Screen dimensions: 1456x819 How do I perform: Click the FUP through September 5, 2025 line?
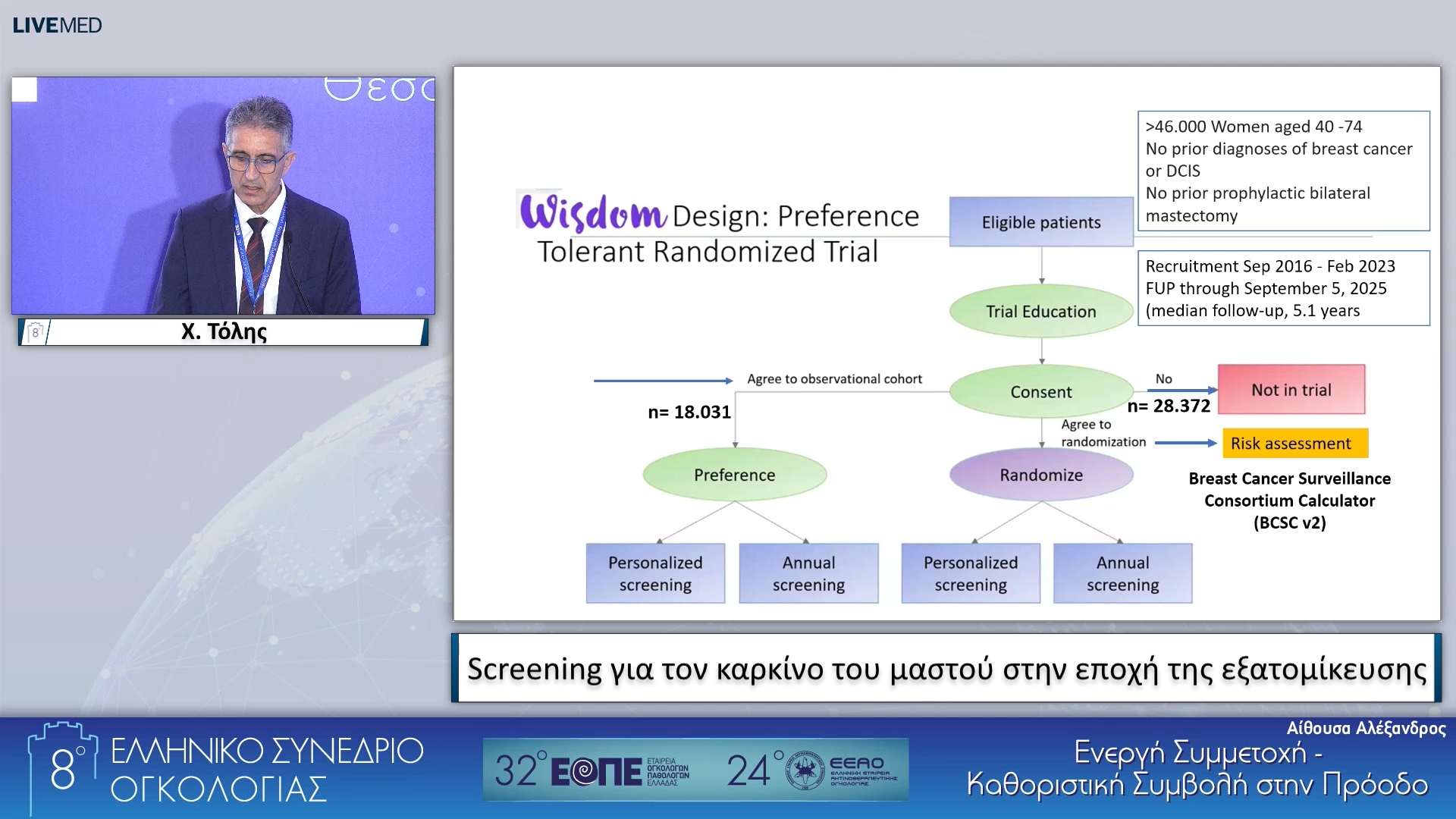tap(1266, 288)
